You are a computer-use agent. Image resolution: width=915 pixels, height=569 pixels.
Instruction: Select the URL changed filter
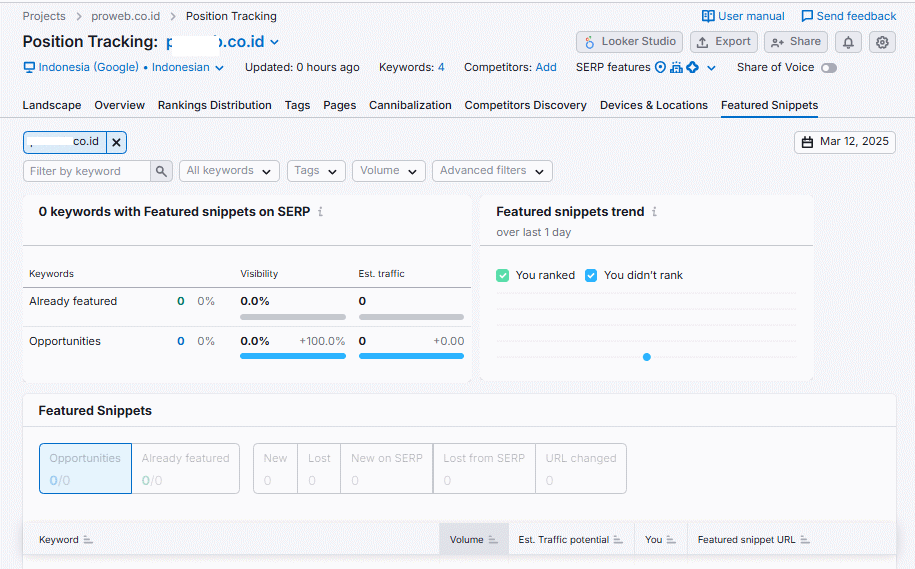pos(581,469)
